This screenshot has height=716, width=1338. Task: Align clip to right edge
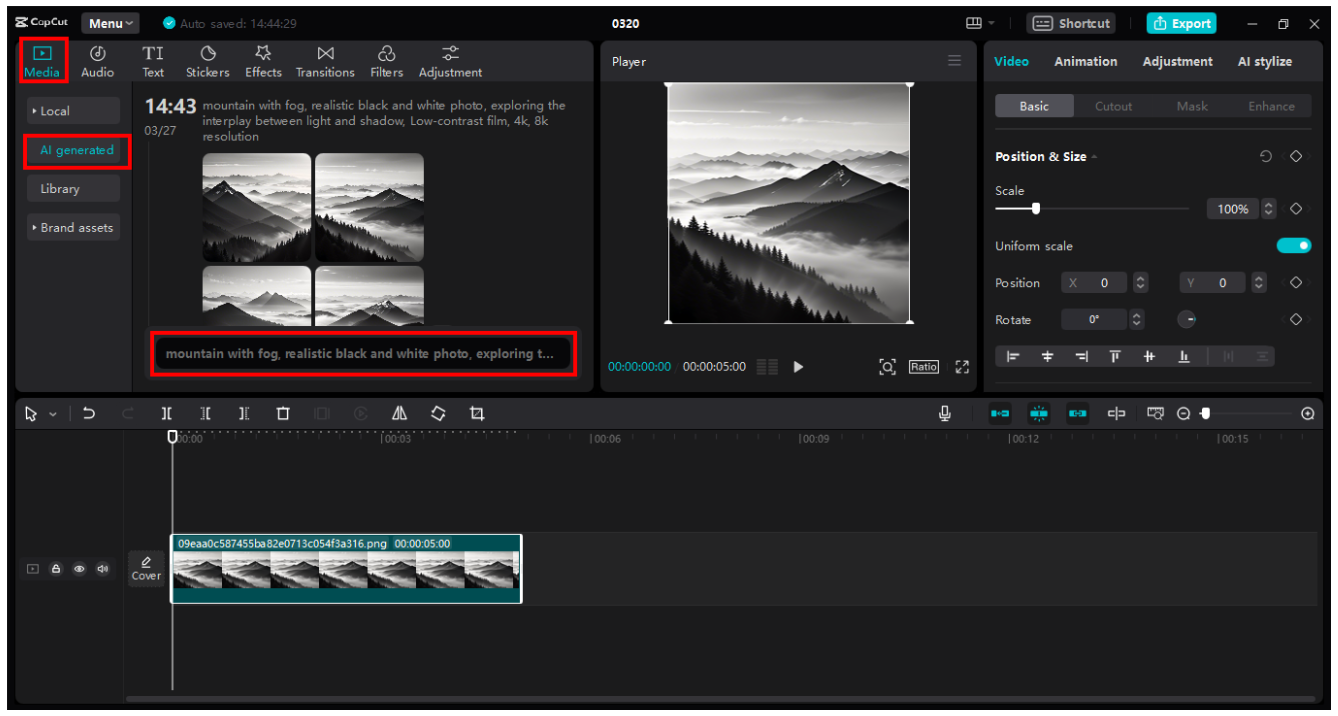[x=1081, y=356]
